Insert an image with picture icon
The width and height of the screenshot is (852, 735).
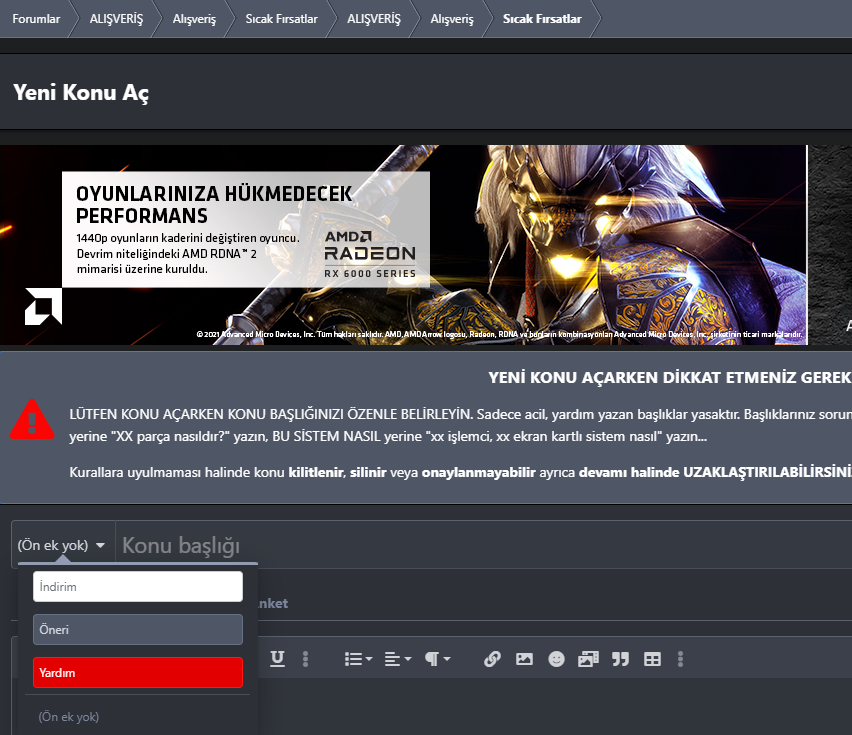pyautogui.click(x=524, y=659)
